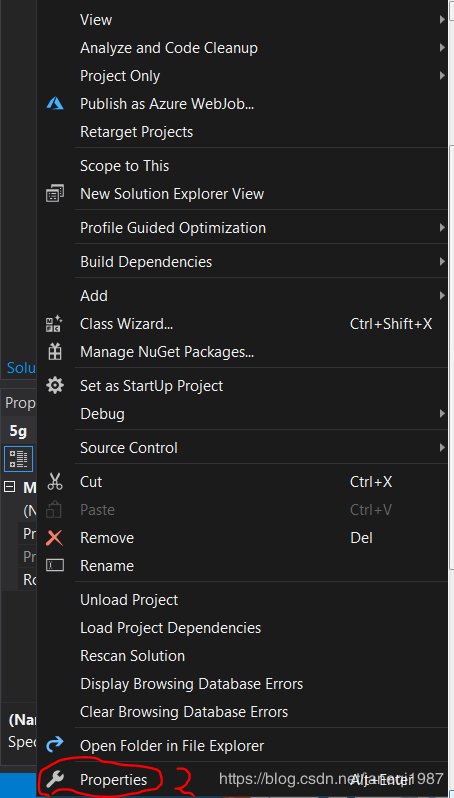Click the New Solution Explorer View icon
Viewport: 454px width, 798px height.
pyautogui.click(x=54, y=193)
